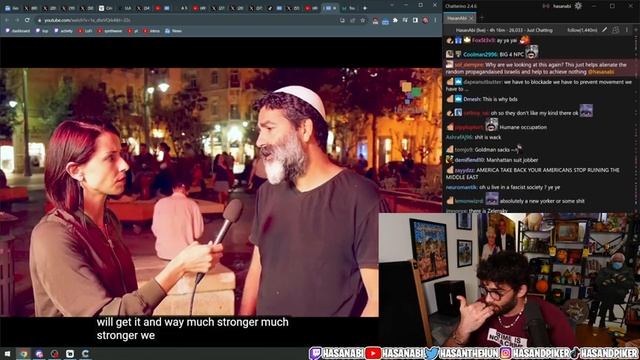Open the Chrome profile avatar
This screenshot has width=640, height=360.
(x=425, y=20)
